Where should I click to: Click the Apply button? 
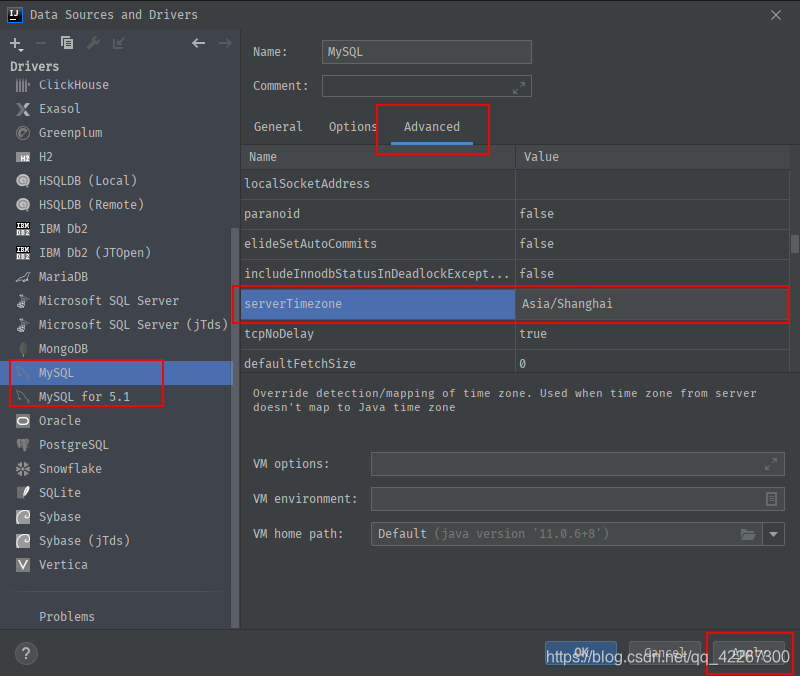coord(748,653)
